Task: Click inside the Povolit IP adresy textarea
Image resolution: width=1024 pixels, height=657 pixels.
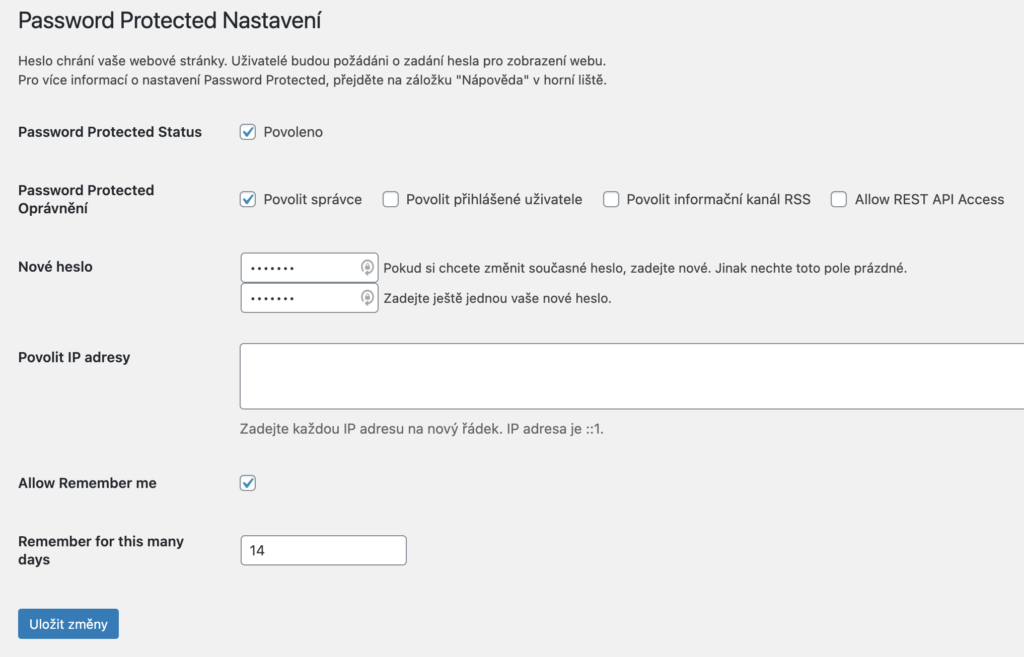Action: pyautogui.click(x=632, y=376)
